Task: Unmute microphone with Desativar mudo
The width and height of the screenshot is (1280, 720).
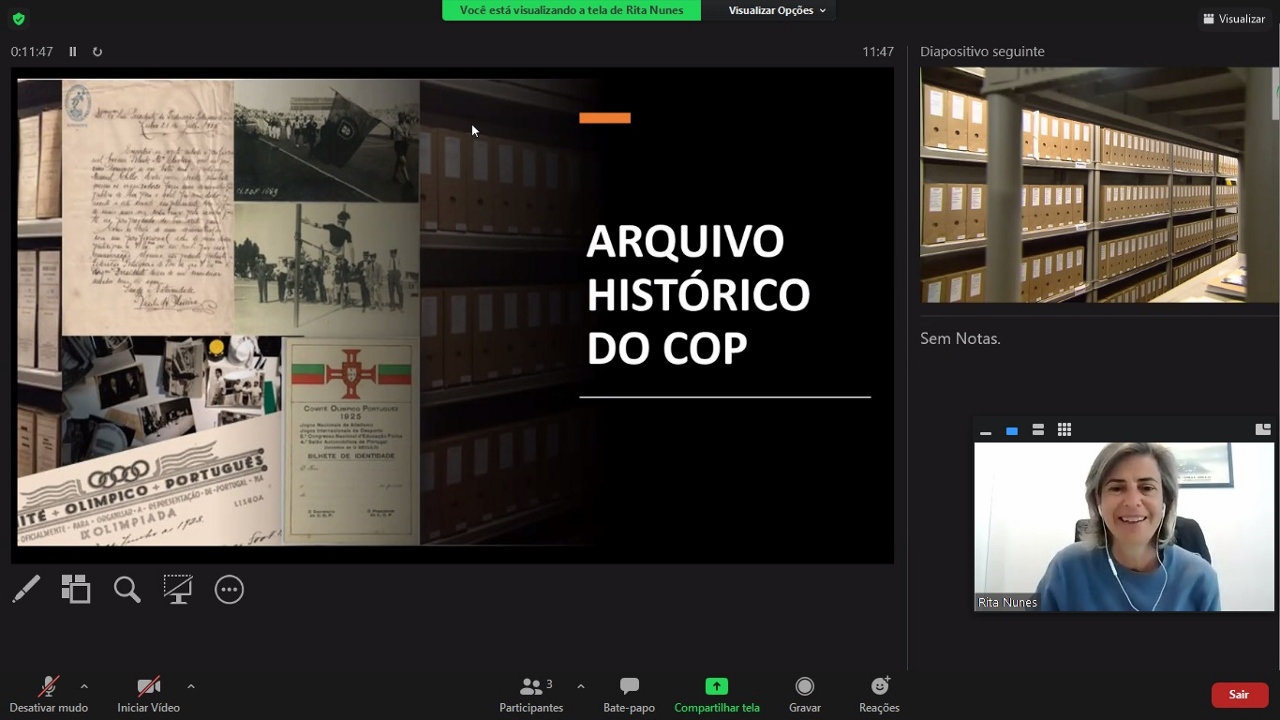Action: (49, 694)
